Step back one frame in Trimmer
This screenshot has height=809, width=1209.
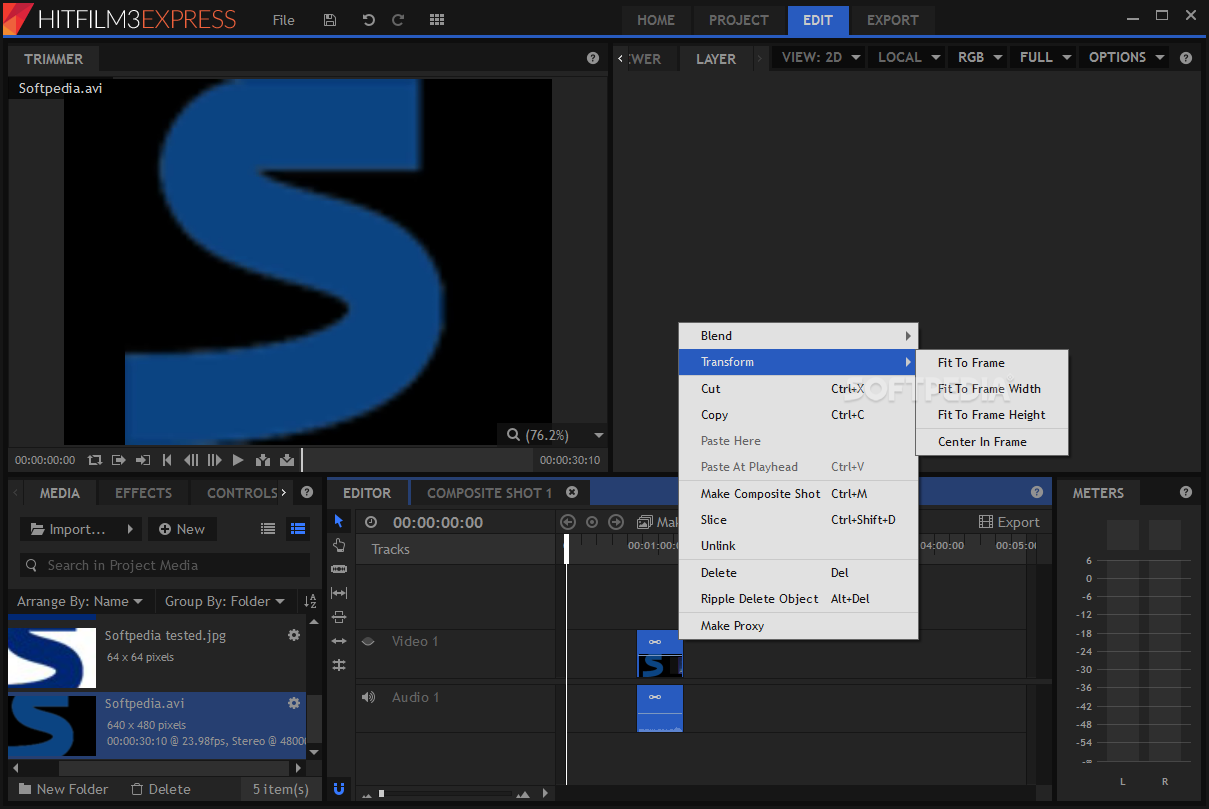point(191,460)
